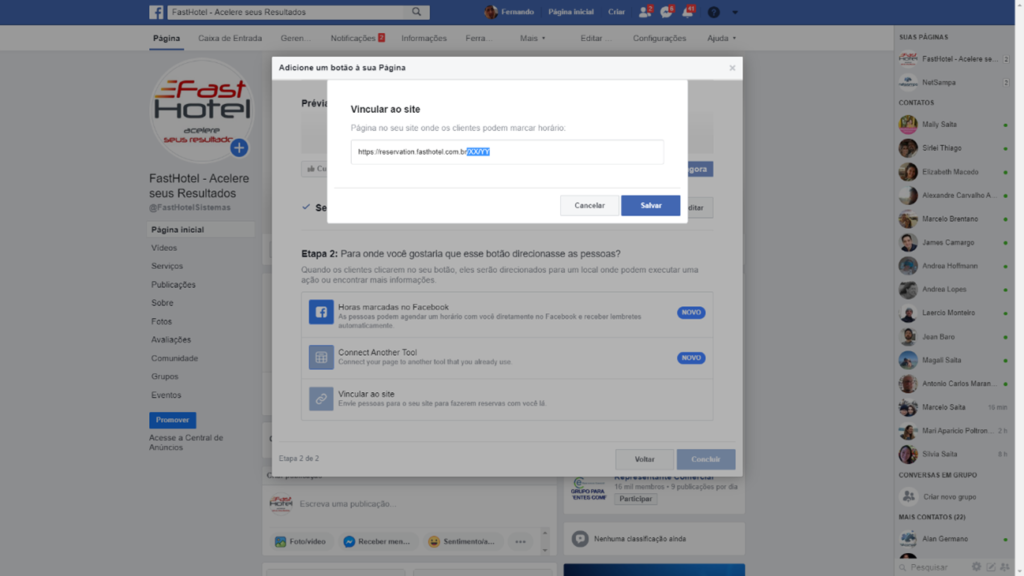Image resolution: width=1024 pixels, height=576 pixels.
Task: Select the Vincular ao site link icon
Action: (321, 398)
